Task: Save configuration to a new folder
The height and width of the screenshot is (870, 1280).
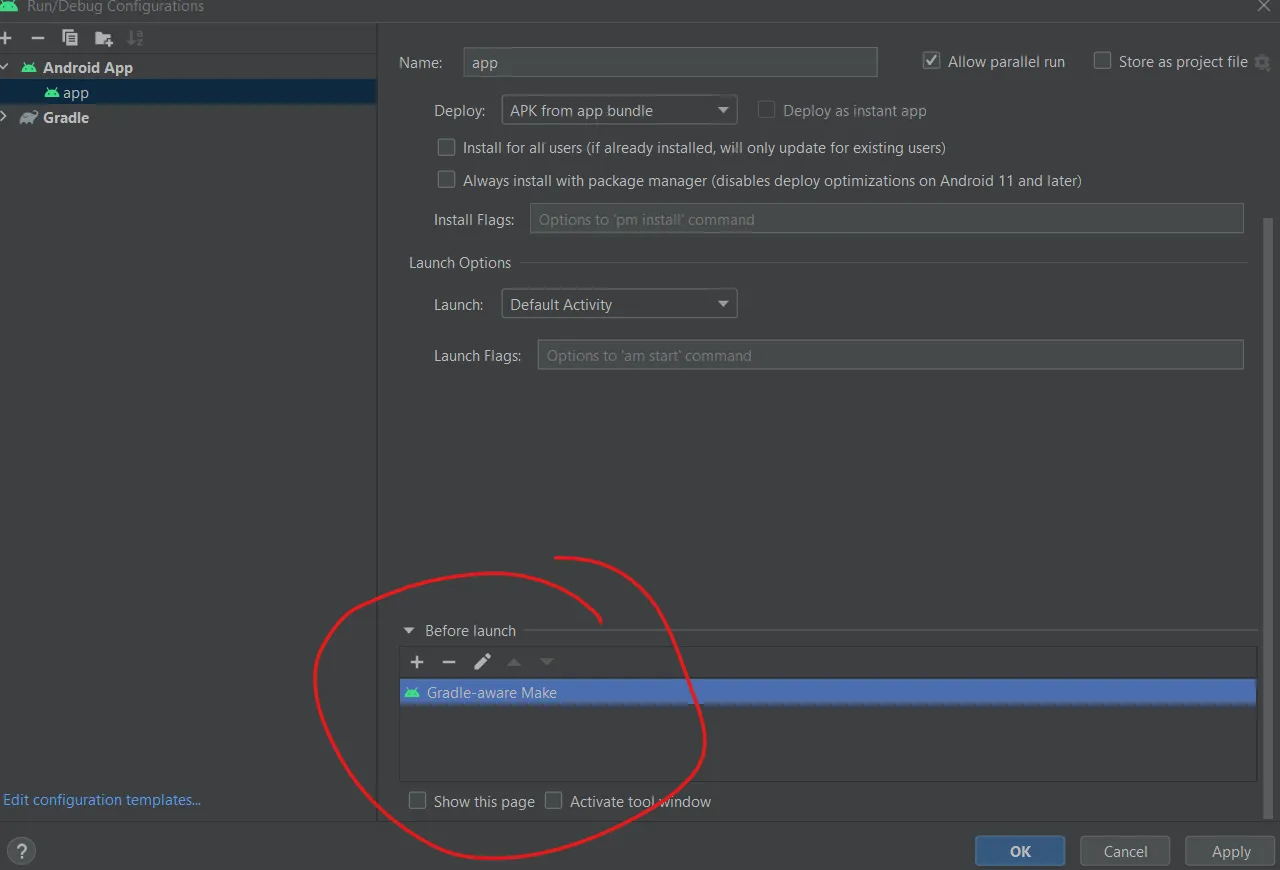Action: click(103, 38)
